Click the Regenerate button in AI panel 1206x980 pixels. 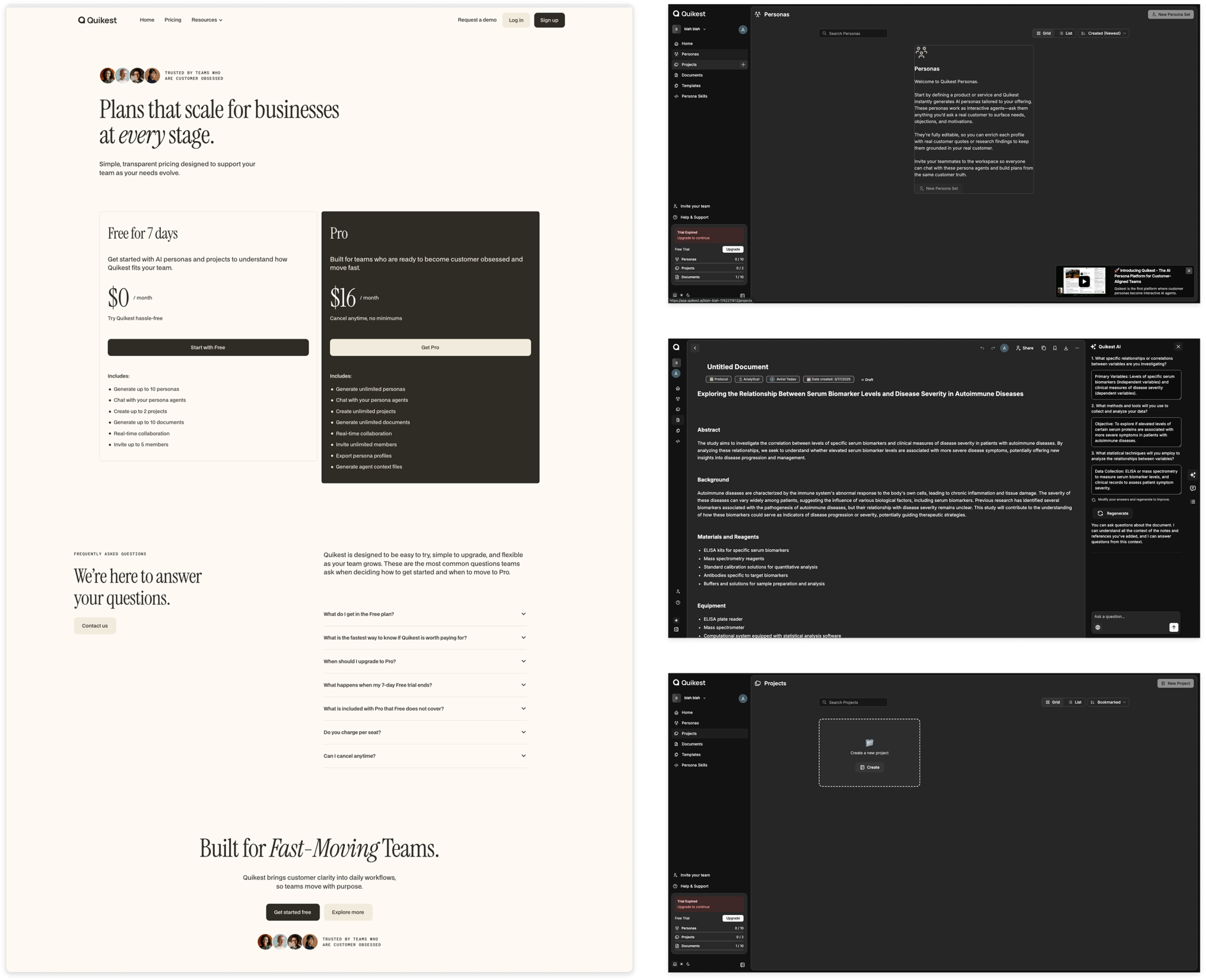1112,514
